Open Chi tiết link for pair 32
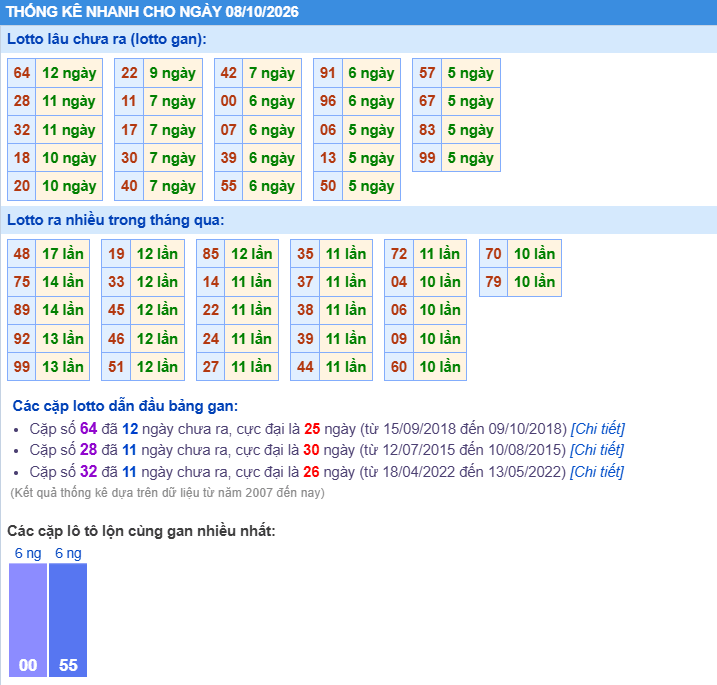The image size is (717, 685). [x=596, y=471]
